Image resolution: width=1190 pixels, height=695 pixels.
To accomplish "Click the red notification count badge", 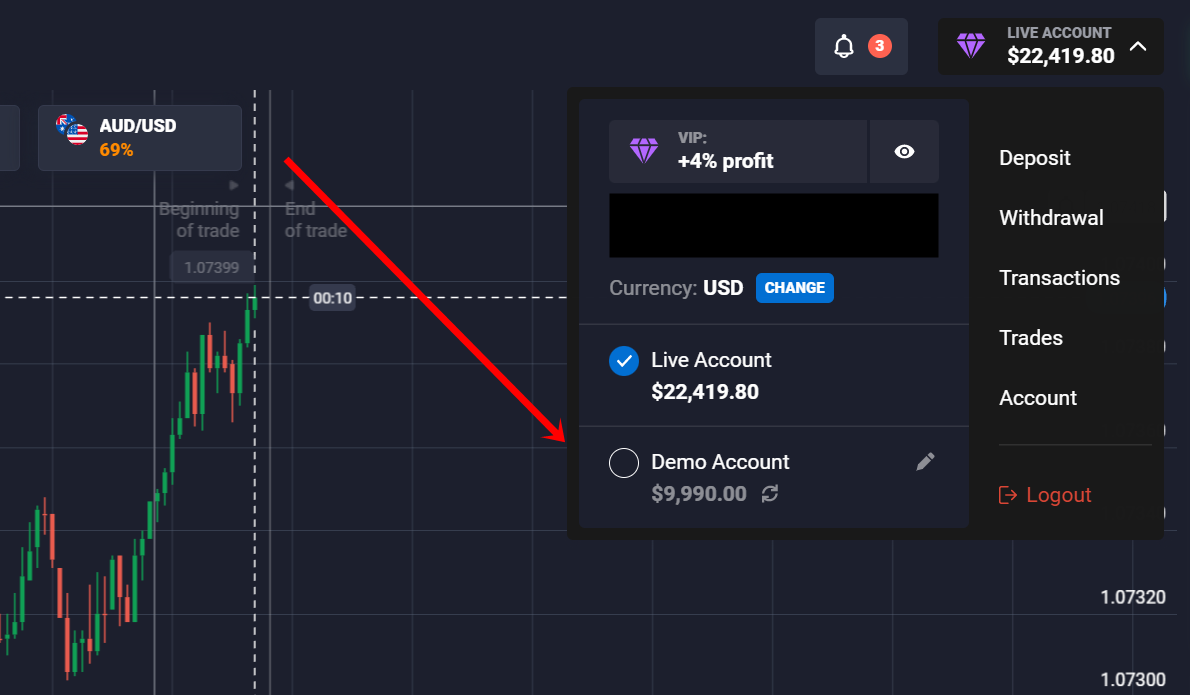I will [x=879, y=45].
